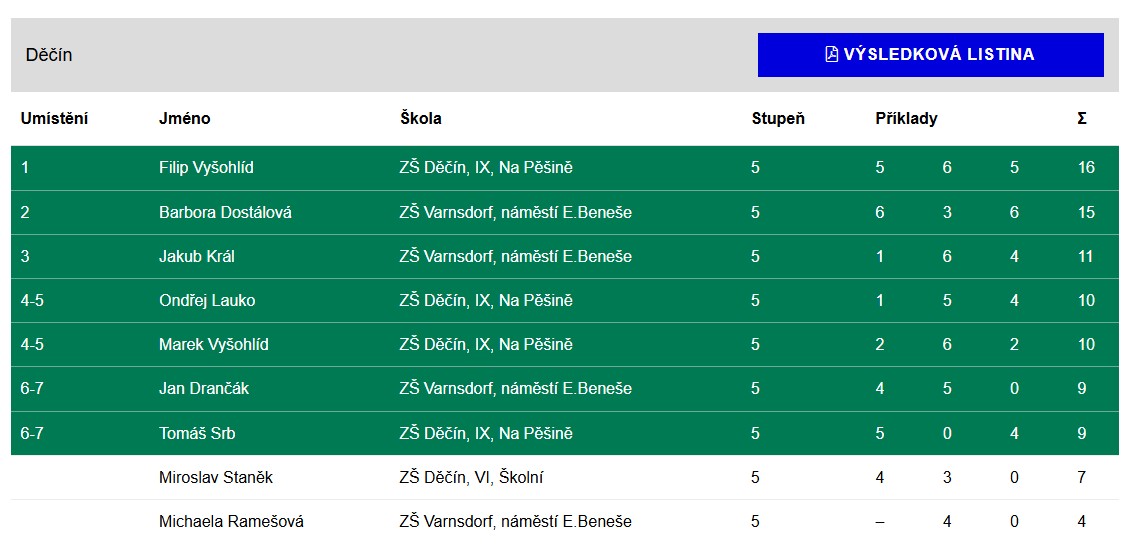
Task: Click the PDF icon on the blue button
Action: click(831, 54)
